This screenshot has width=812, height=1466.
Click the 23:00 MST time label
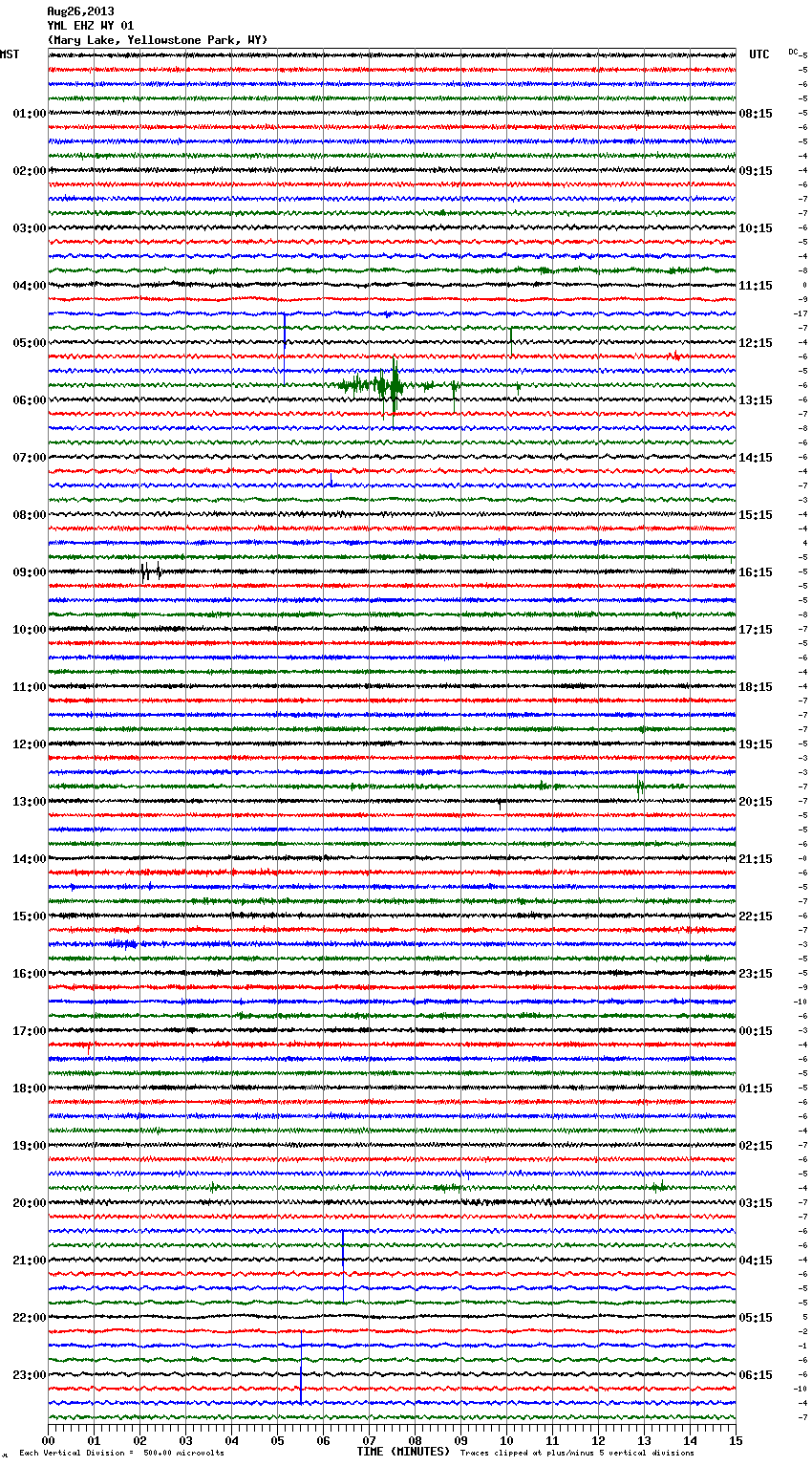[x=29, y=1375]
